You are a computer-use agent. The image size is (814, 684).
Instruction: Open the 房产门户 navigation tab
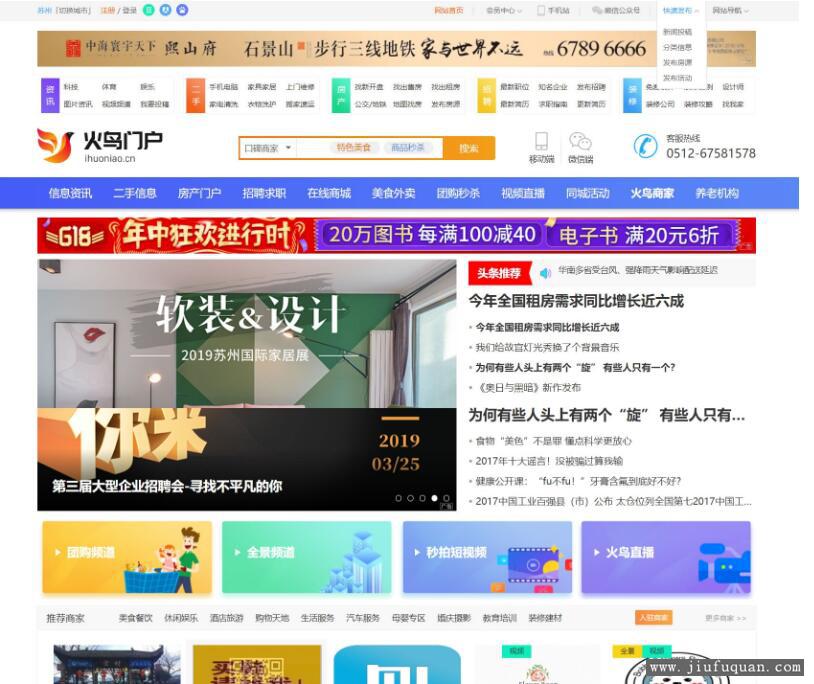tap(199, 194)
